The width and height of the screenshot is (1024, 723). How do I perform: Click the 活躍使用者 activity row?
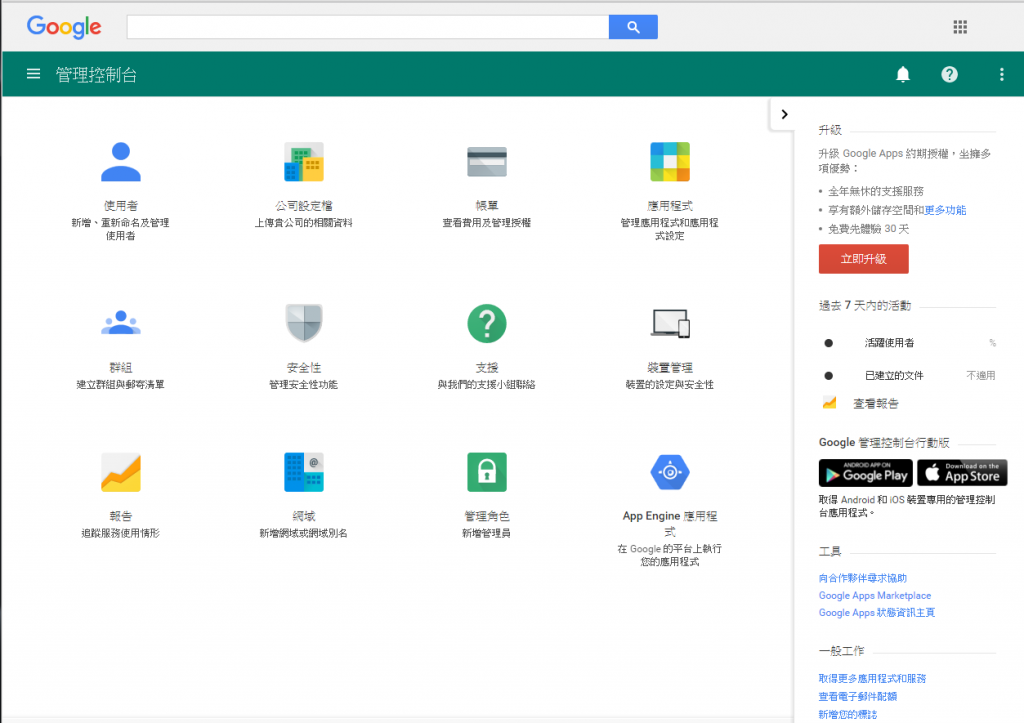[x=908, y=342]
